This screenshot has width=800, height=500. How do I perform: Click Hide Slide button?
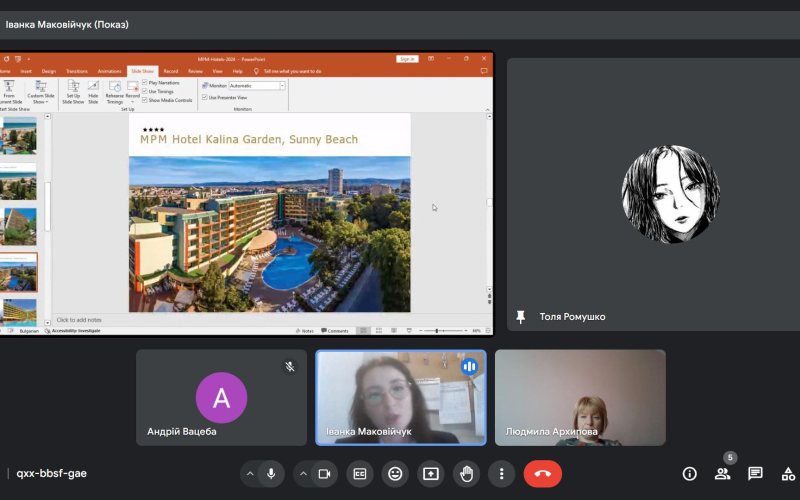[93, 92]
